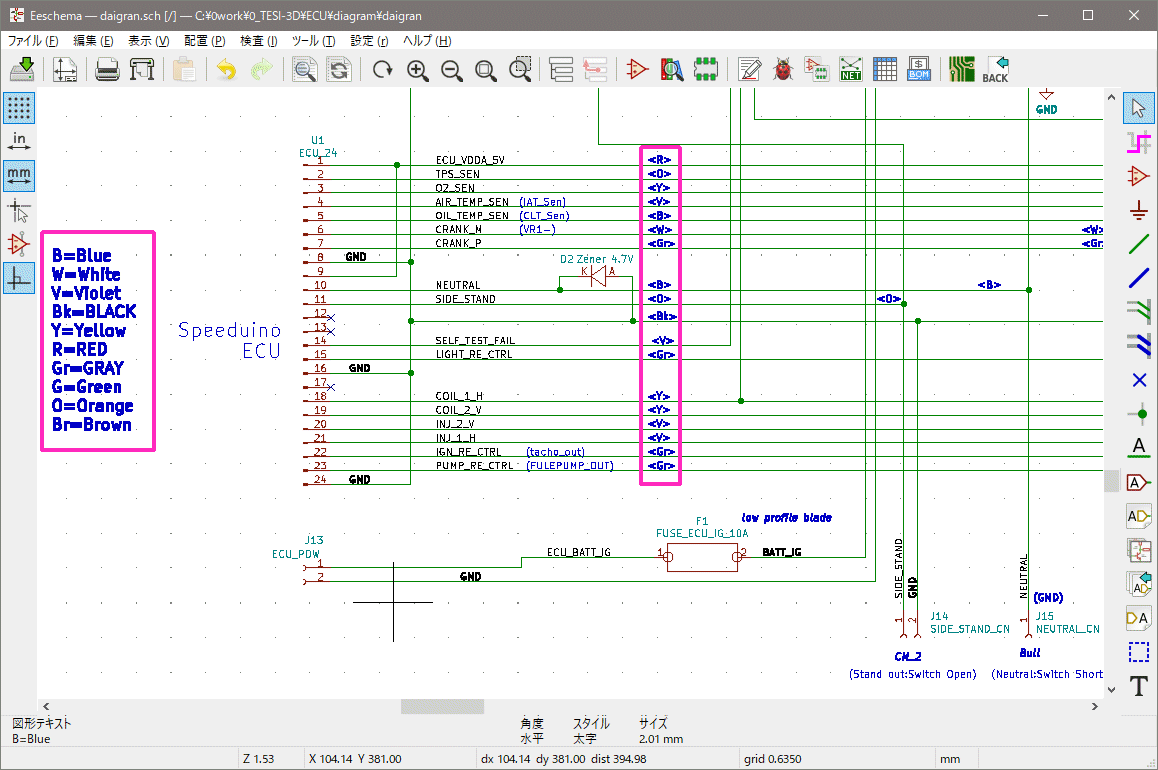Open the find text tool
The image size is (1158, 770).
[304, 69]
